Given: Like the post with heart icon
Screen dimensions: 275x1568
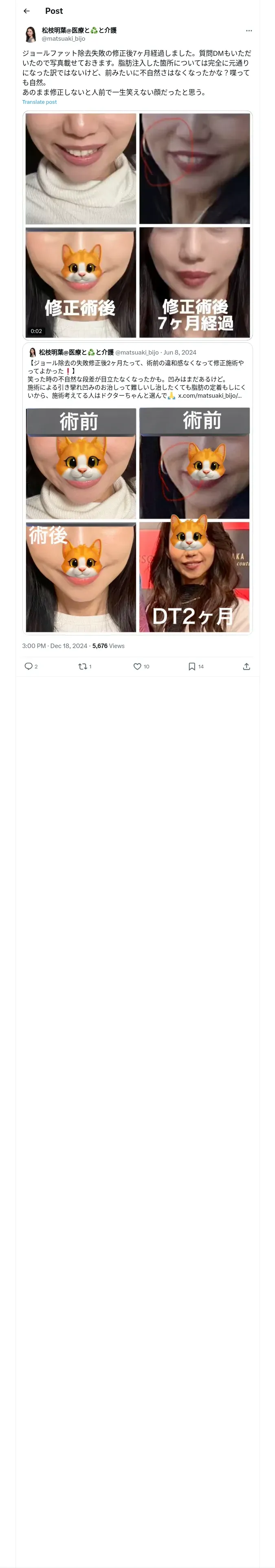Looking at the screenshot, I should 137,666.
